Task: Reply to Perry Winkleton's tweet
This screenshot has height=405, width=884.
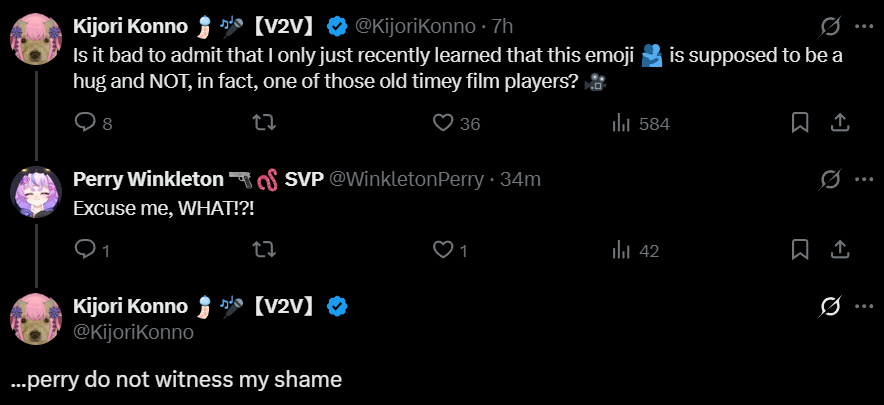Action: point(86,250)
